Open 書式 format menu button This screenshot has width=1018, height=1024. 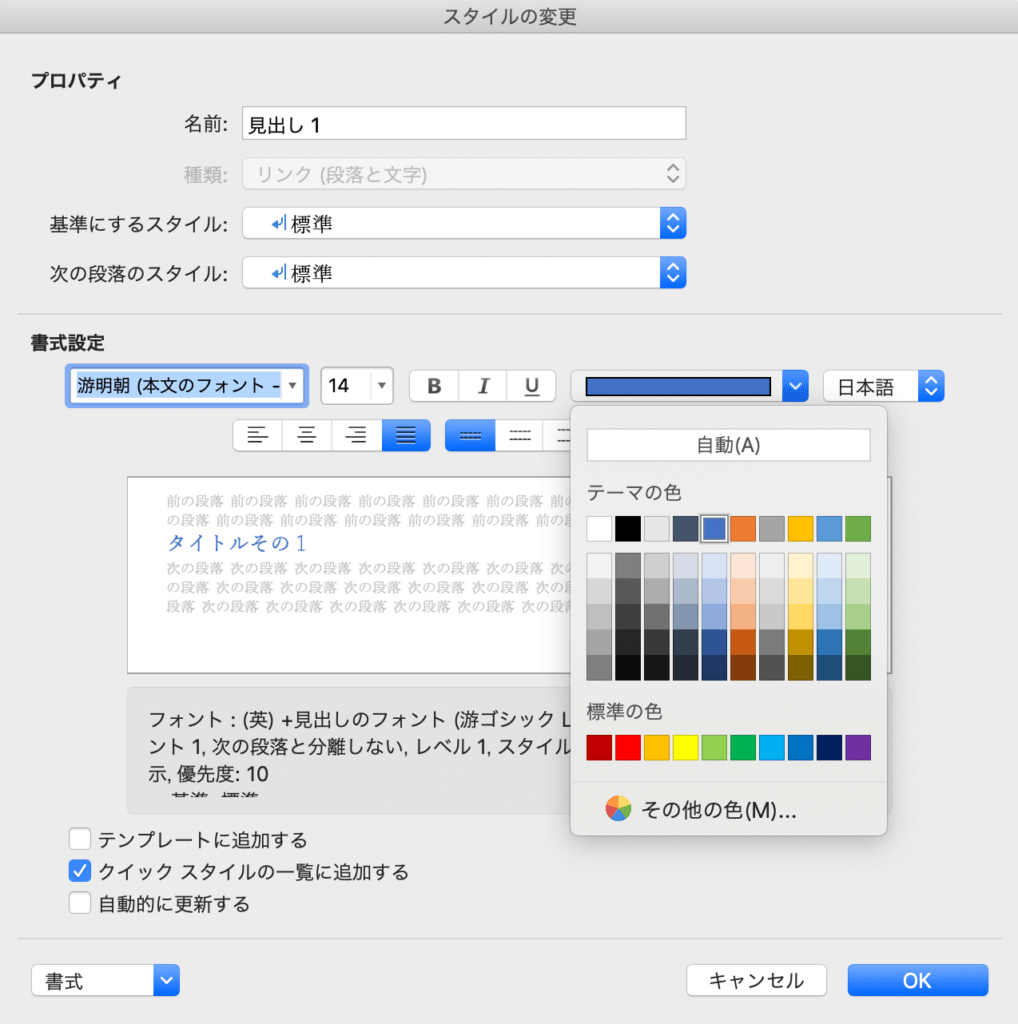click(105, 980)
